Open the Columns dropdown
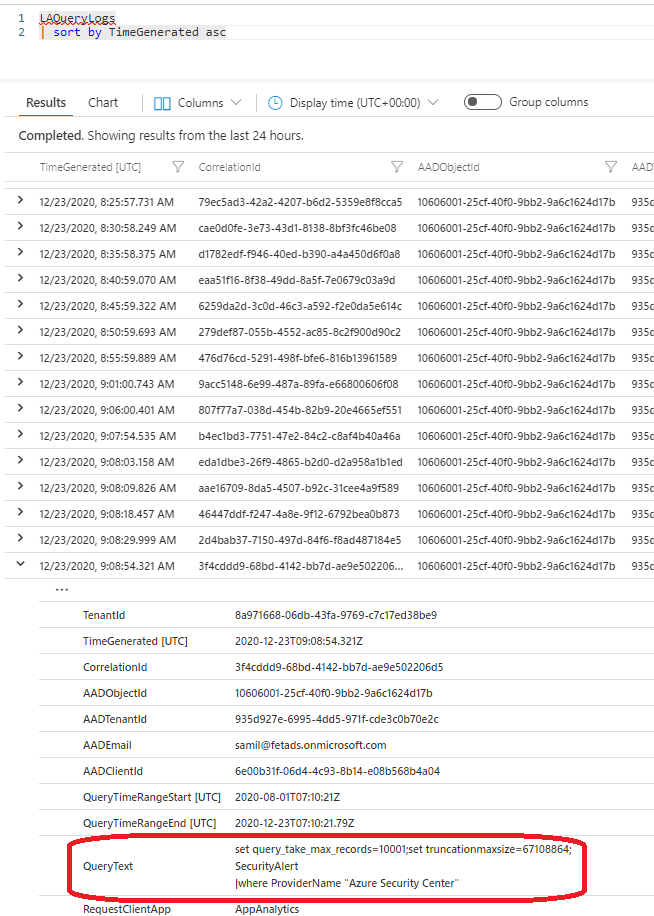 coord(199,103)
